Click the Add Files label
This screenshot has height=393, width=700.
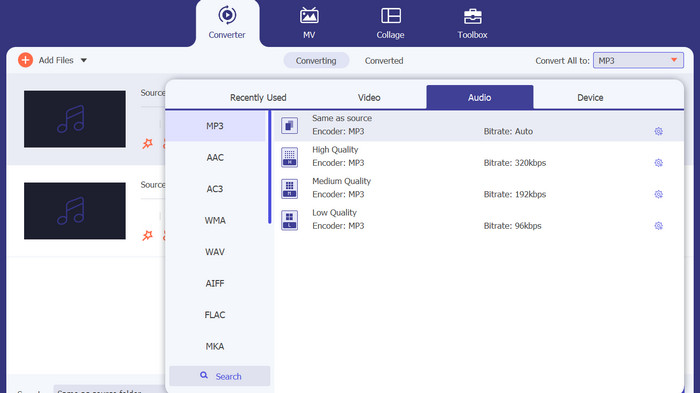click(x=56, y=60)
